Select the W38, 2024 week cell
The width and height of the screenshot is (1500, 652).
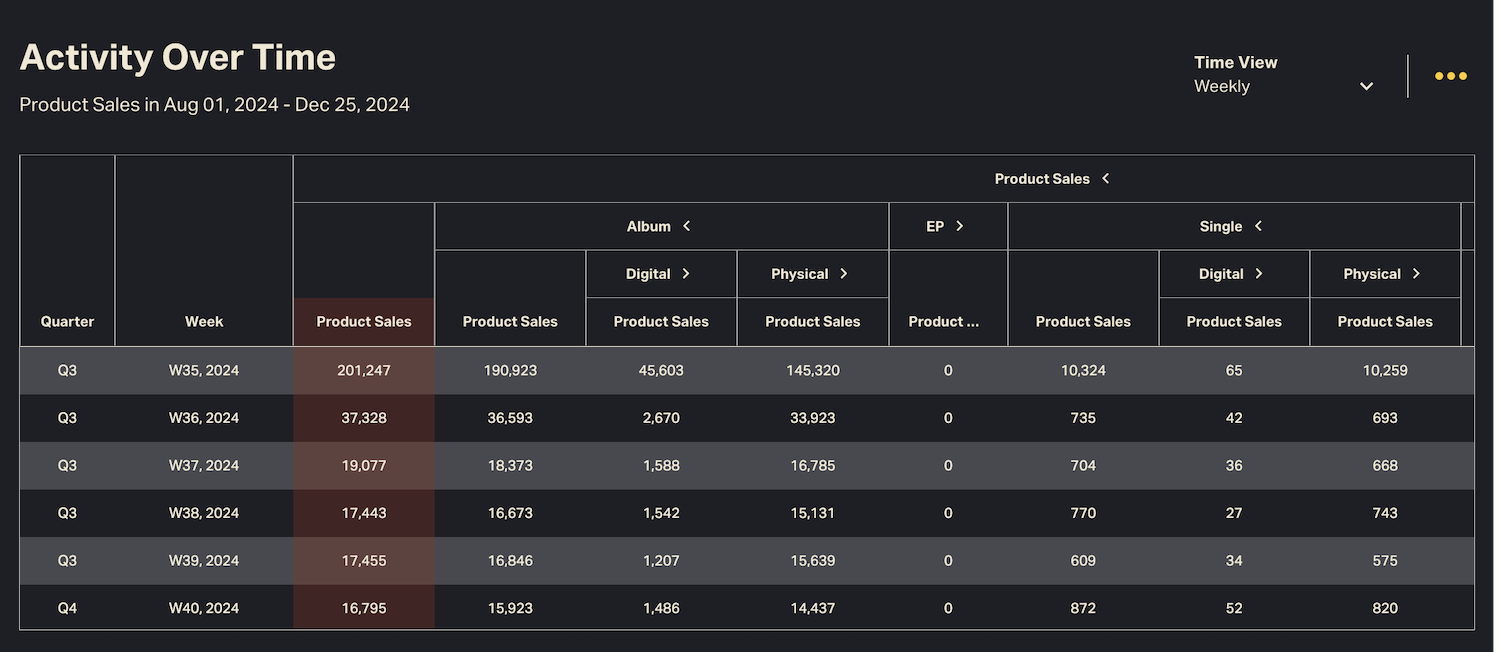tap(204, 513)
